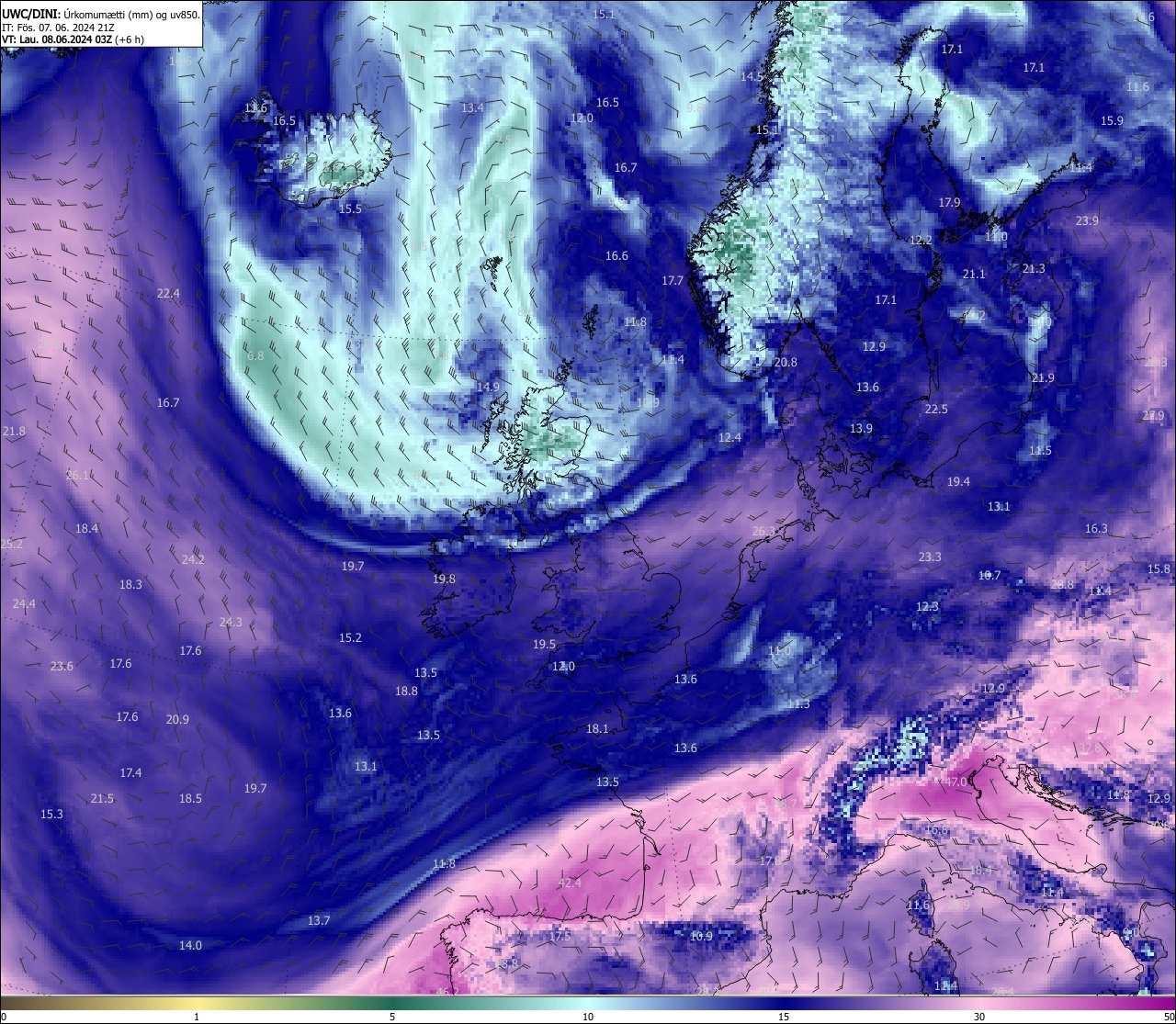Click the 19.4 map value
1176x1024 pixels.
click(x=958, y=482)
